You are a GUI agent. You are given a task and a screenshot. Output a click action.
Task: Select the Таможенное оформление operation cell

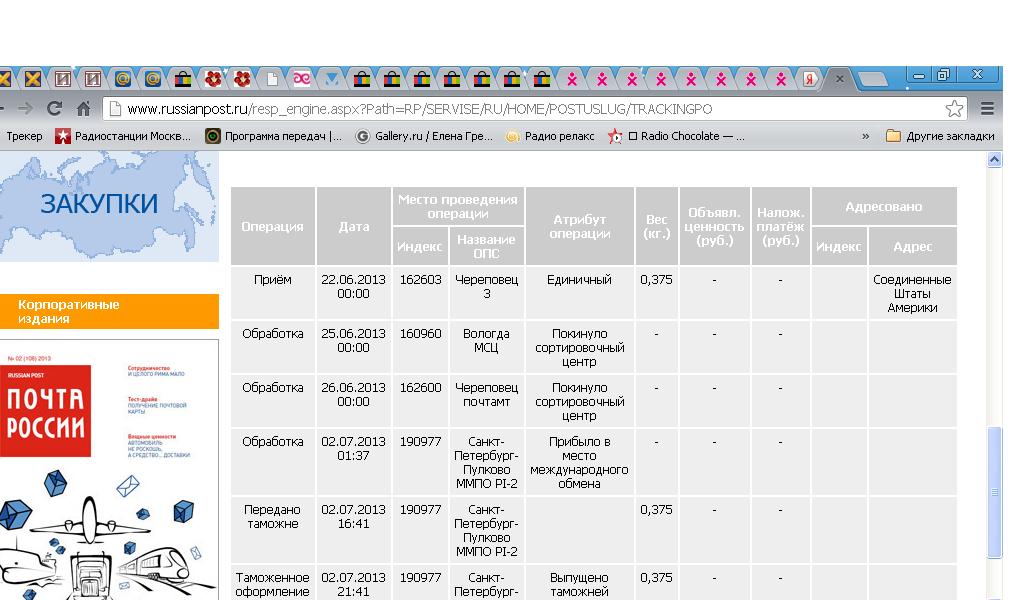pyautogui.click(x=273, y=584)
